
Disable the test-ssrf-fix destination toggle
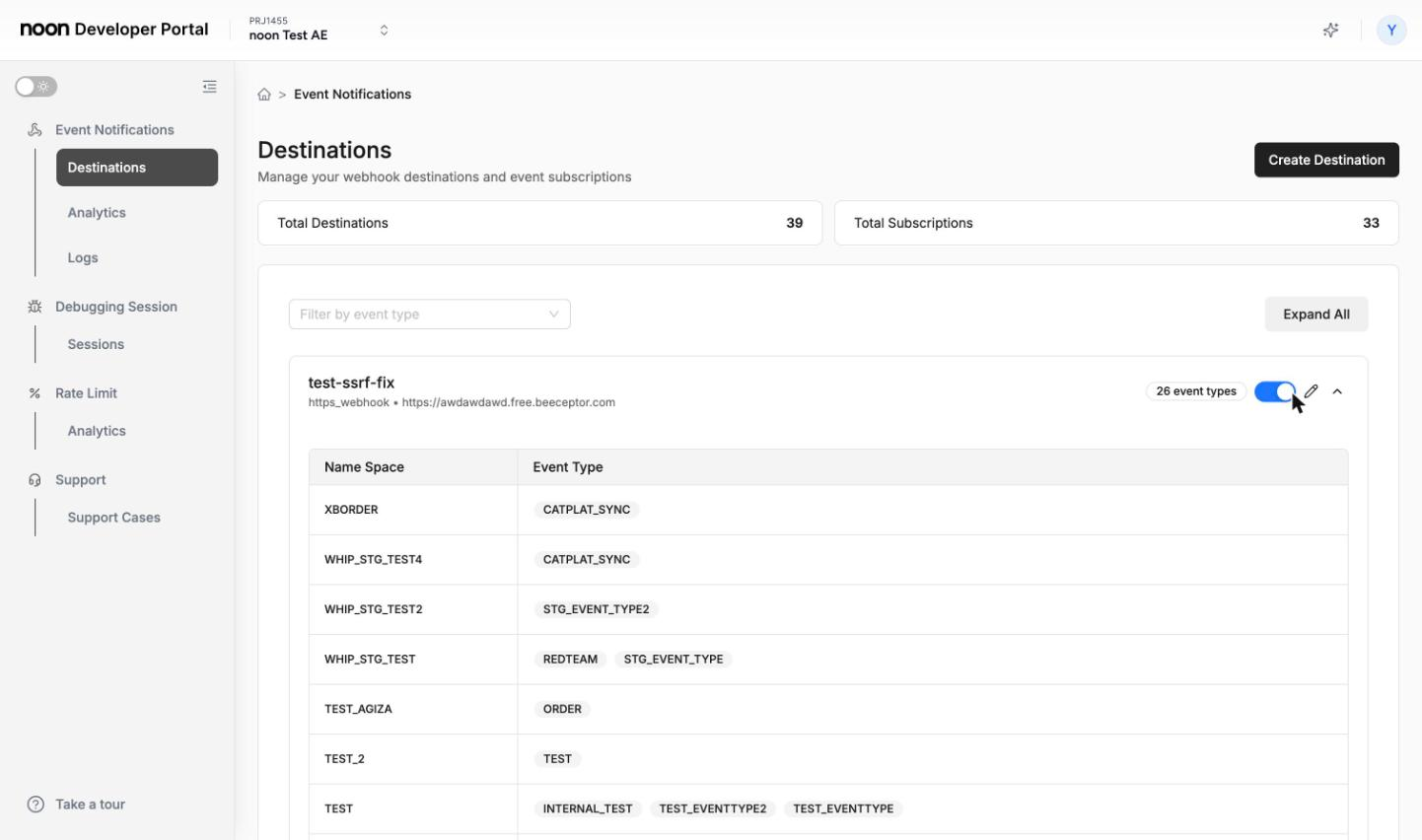click(x=1275, y=391)
